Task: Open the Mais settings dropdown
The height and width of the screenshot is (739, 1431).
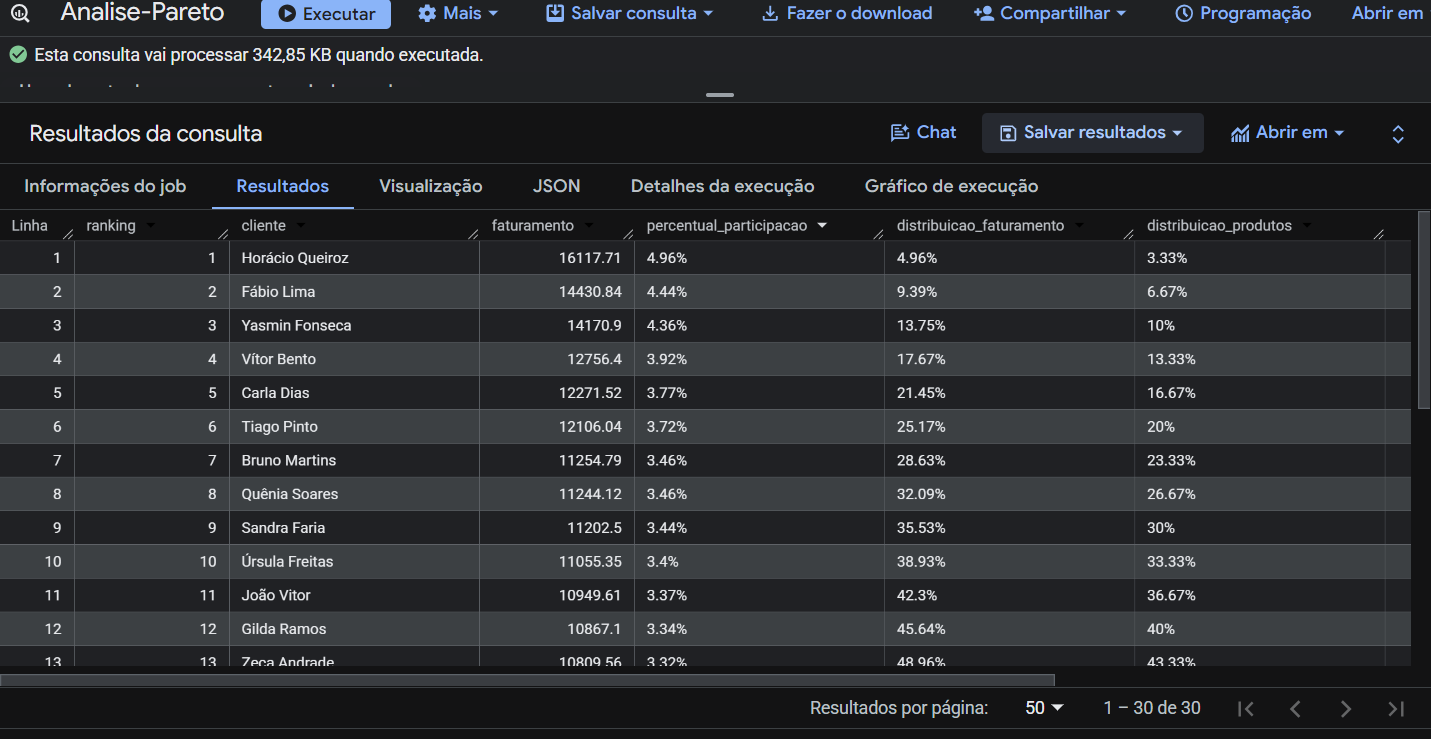Action: point(458,14)
